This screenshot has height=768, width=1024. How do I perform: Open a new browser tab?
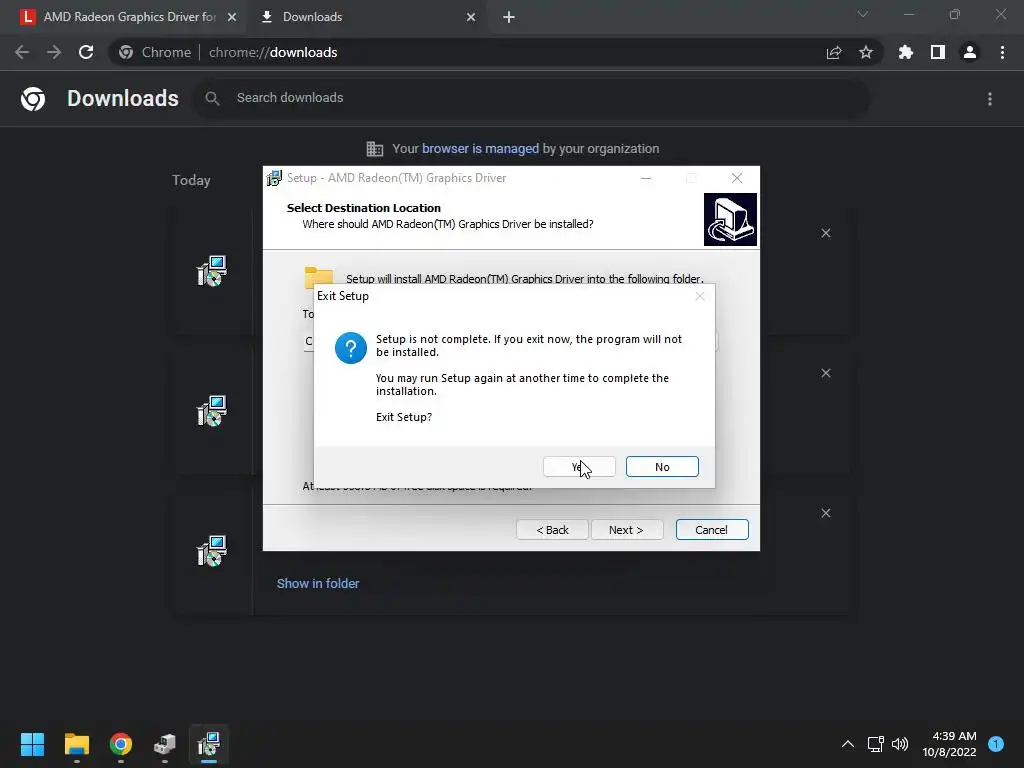click(x=509, y=17)
